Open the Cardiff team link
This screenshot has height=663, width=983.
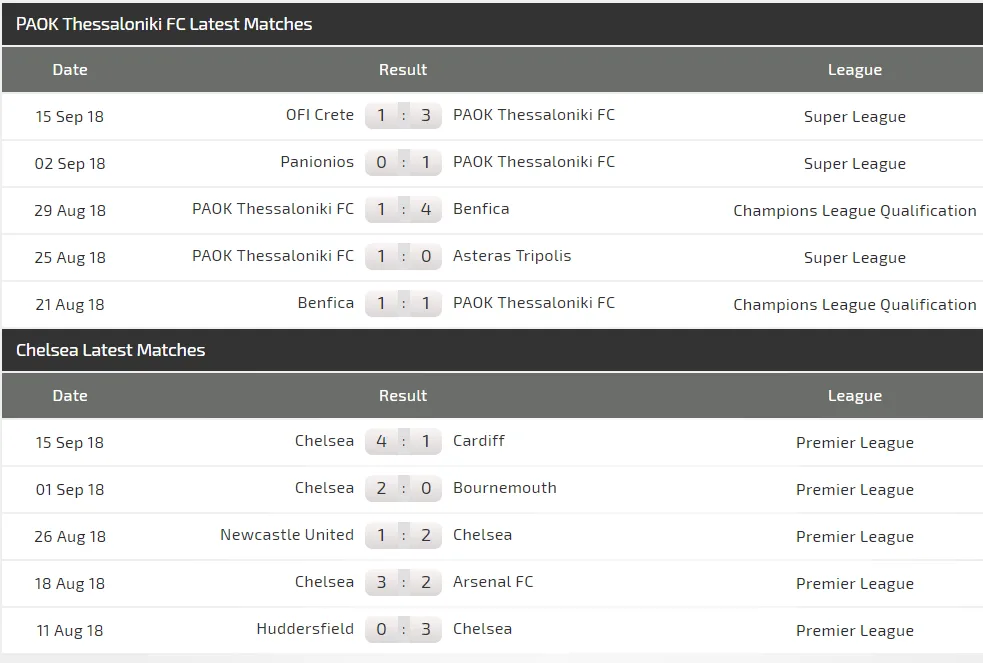tap(479, 441)
